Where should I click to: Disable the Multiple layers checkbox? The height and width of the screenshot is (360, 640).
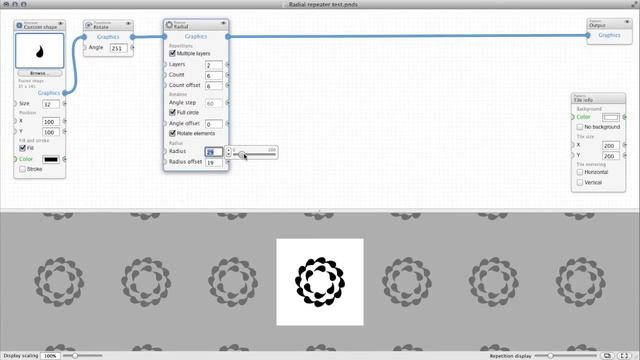coord(172,53)
